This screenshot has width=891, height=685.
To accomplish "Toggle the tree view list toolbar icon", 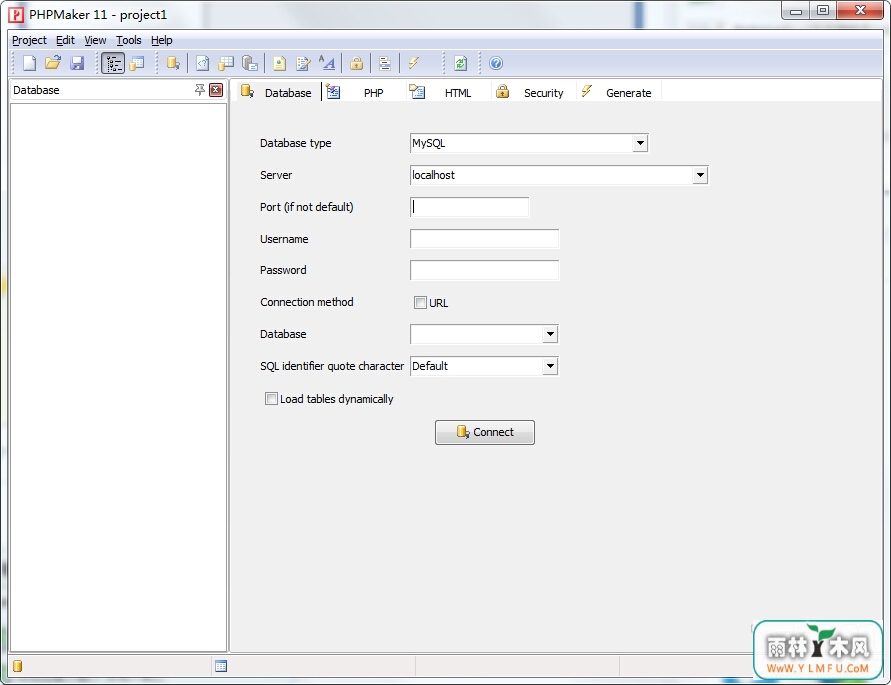I will click(x=113, y=63).
